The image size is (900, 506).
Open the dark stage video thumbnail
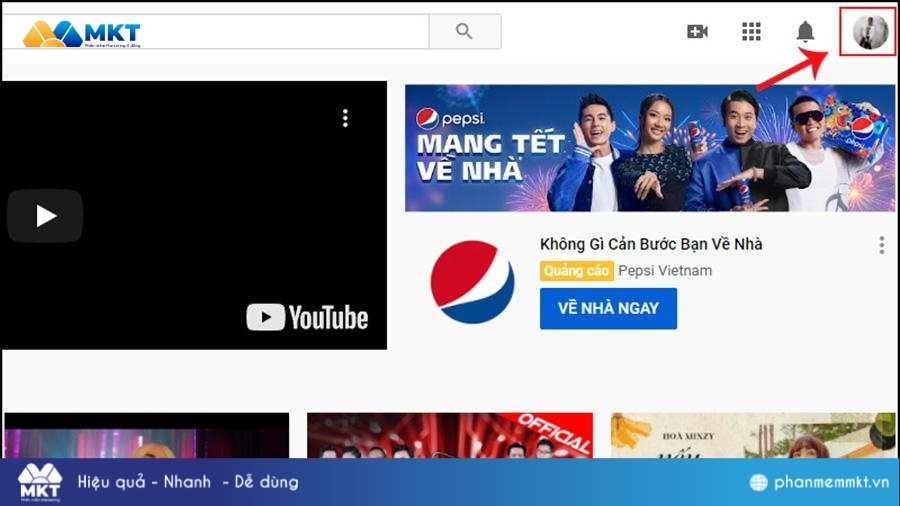point(146,435)
